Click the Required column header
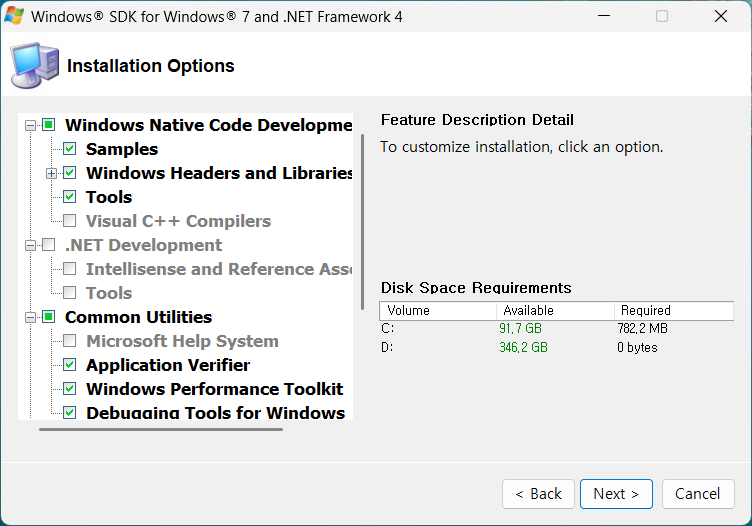This screenshot has height=526, width=752. pos(674,311)
